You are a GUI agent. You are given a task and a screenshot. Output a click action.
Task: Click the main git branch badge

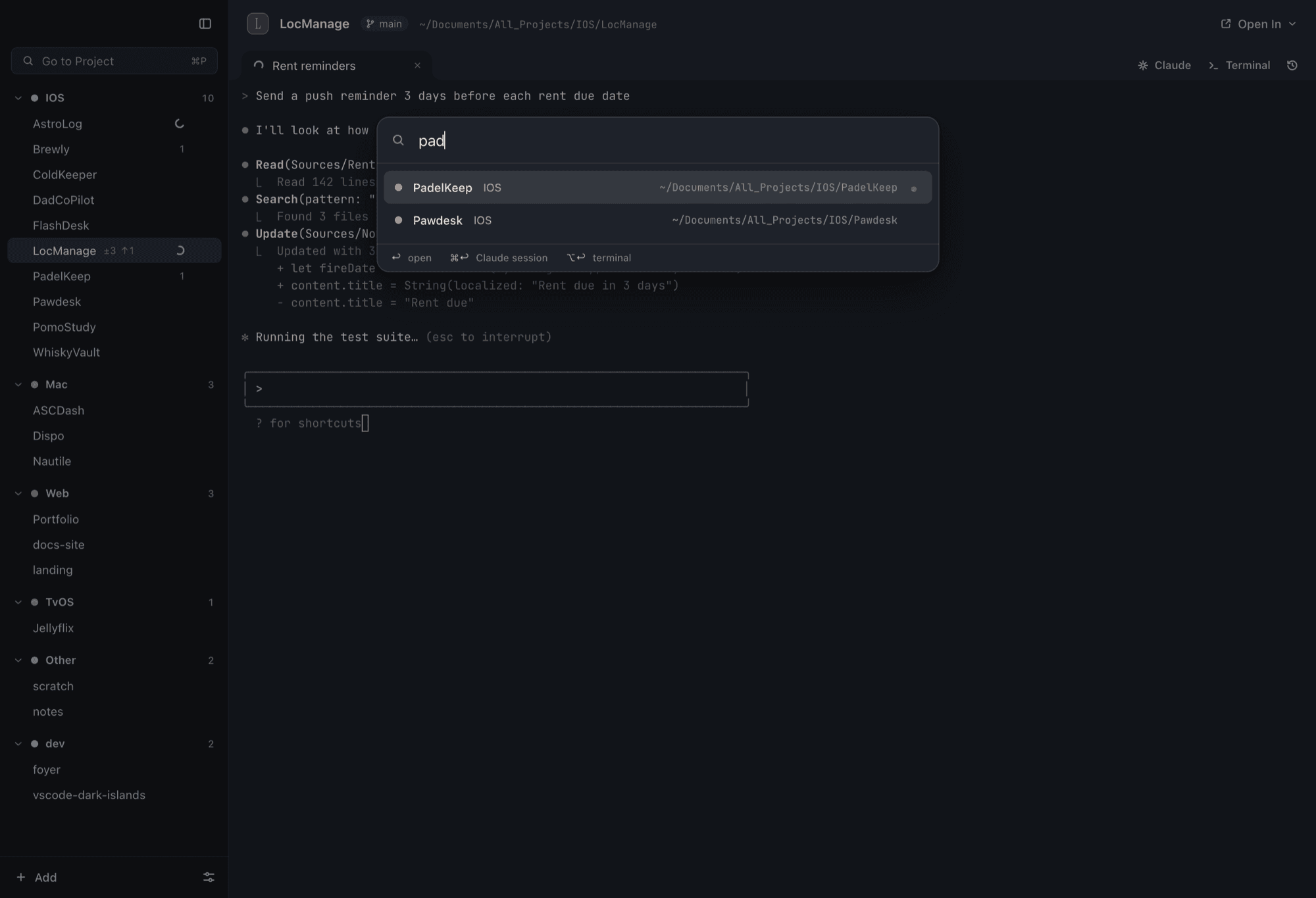pos(384,24)
